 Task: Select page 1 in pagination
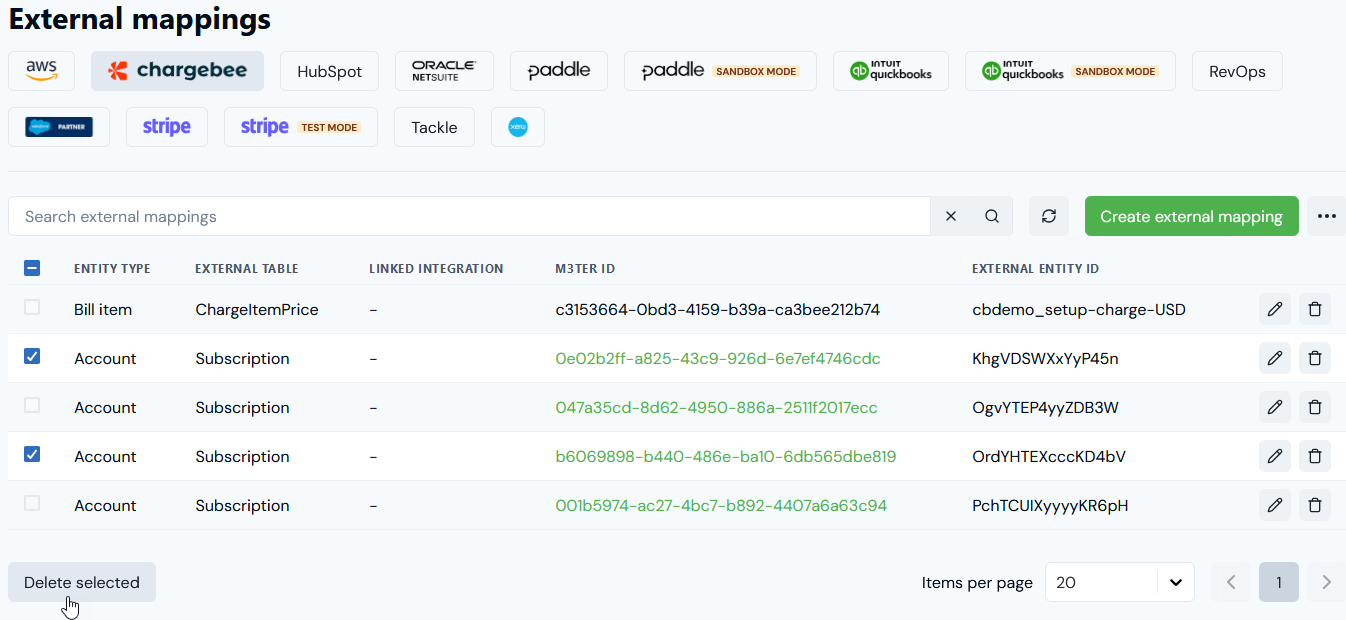tap(1279, 582)
